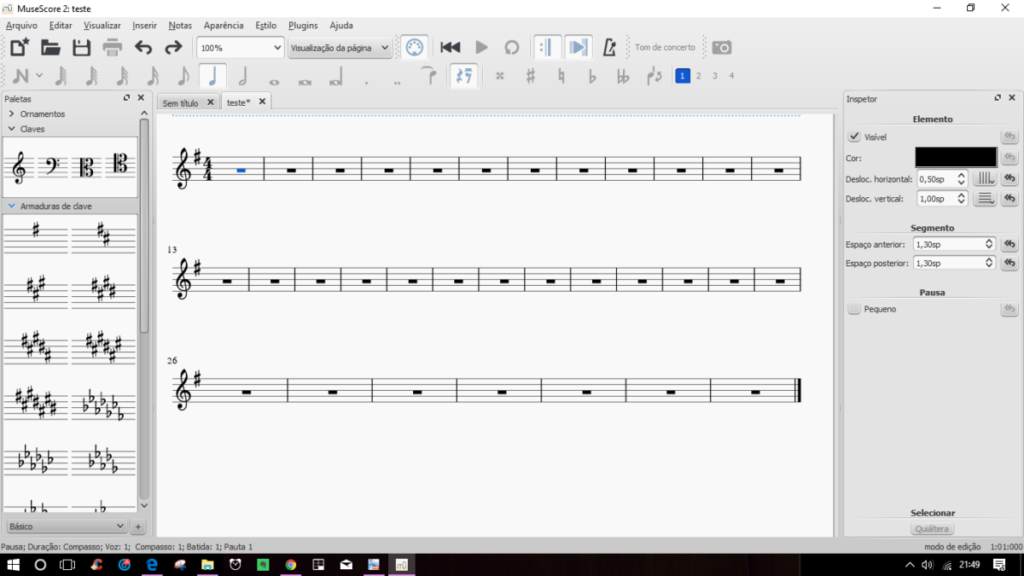Screen dimensions: 1024x576
Task: Toggle the metronome icon in the toolbar
Action: coord(610,47)
